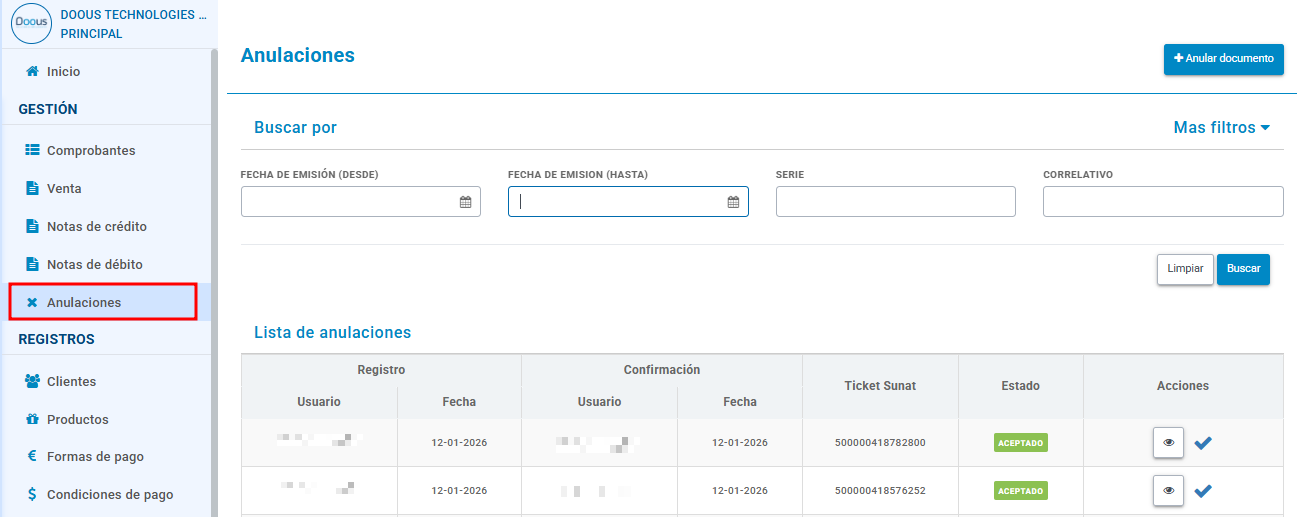This screenshot has height=517, width=1306.
Task: Click eye icon for ticket 500000418576252
Action: 1168,491
